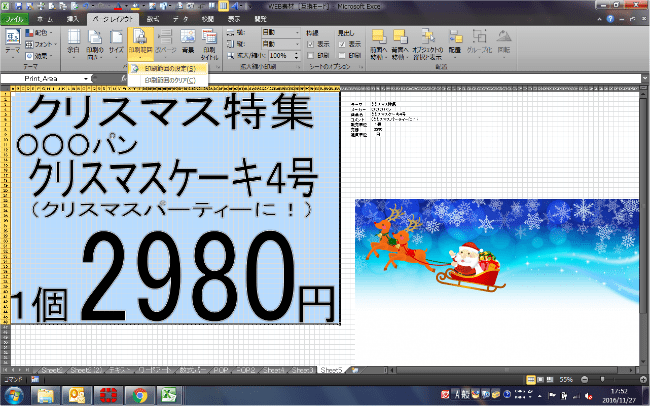Select the Sheet2 worksheet tab
This screenshot has height=406, width=650.
(52, 370)
